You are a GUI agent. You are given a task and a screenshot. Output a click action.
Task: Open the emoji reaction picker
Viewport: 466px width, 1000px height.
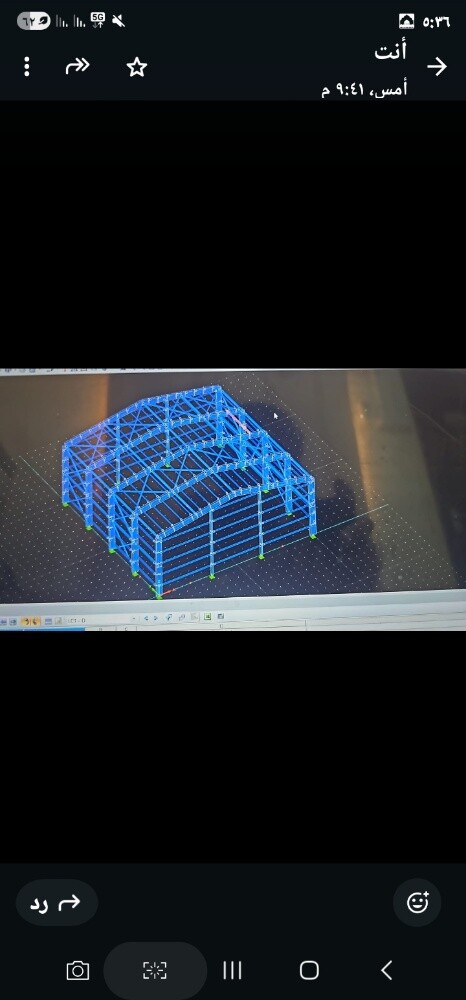click(418, 902)
